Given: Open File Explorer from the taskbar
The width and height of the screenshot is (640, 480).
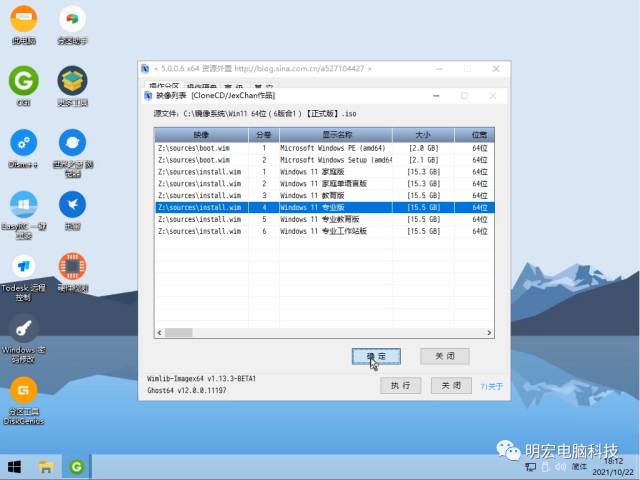Looking at the screenshot, I should [46, 467].
